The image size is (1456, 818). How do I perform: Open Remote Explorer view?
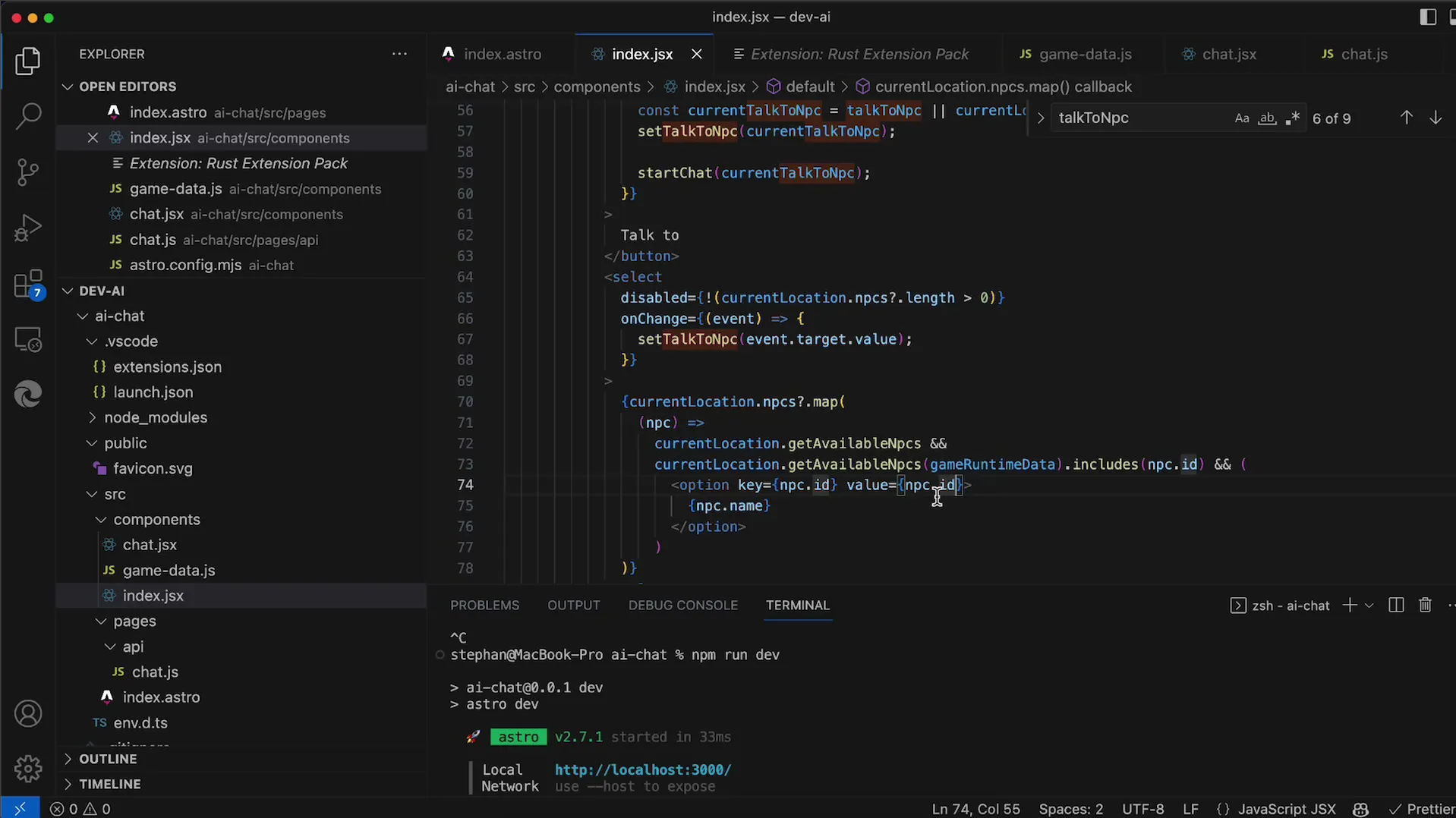point(28,339)
